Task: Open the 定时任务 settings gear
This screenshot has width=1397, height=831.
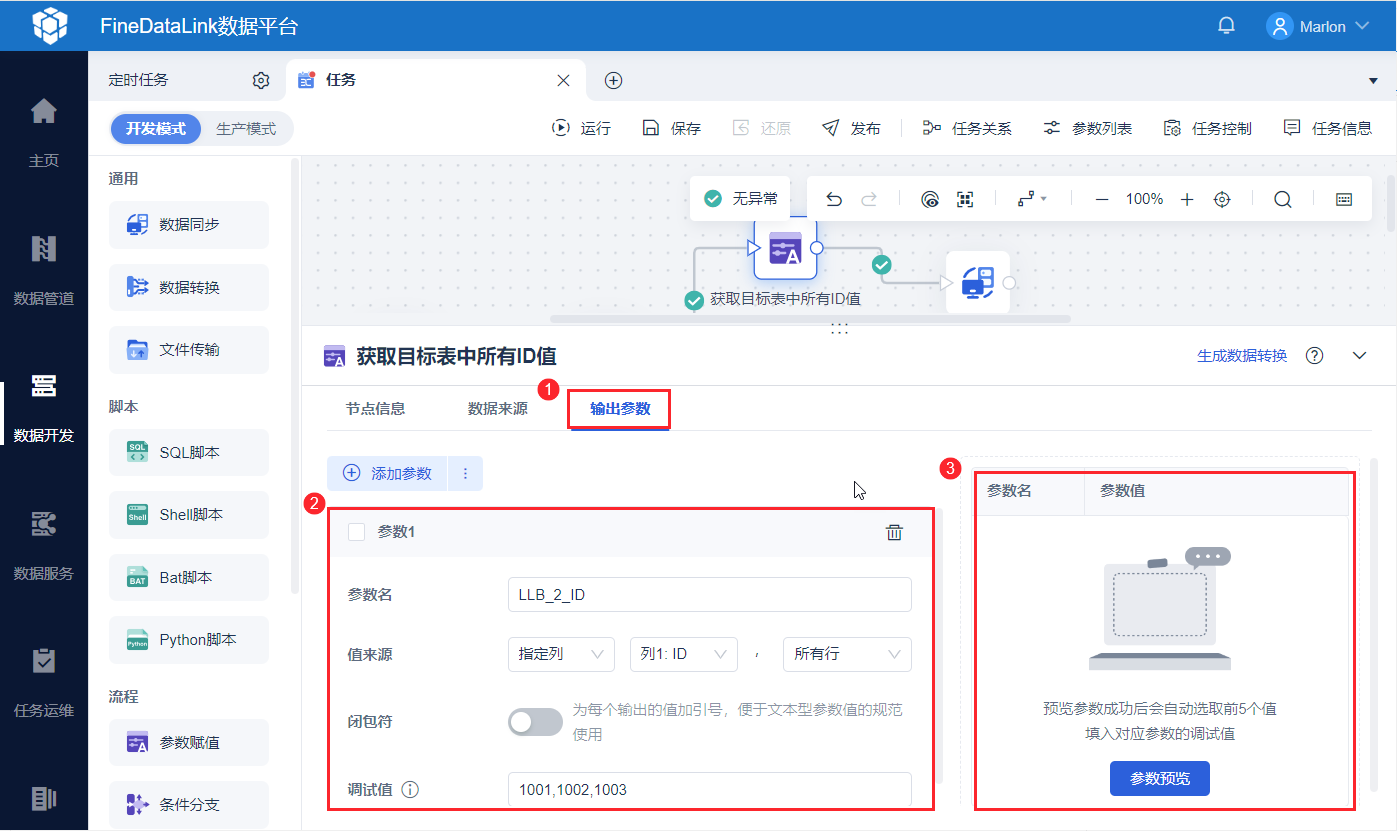Action: pyautogui.click(x=261, y=81)
